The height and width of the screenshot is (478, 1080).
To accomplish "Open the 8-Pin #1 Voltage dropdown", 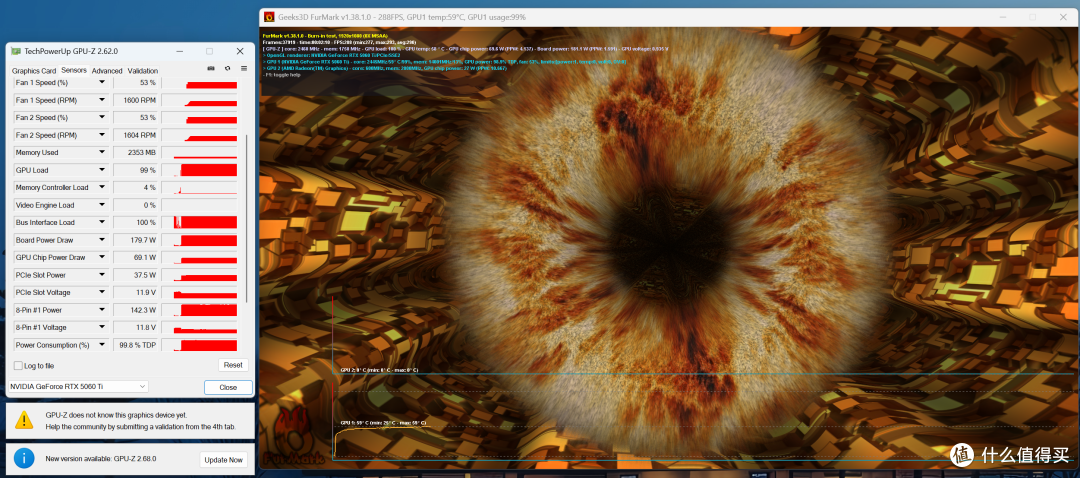I will point(102,328).
